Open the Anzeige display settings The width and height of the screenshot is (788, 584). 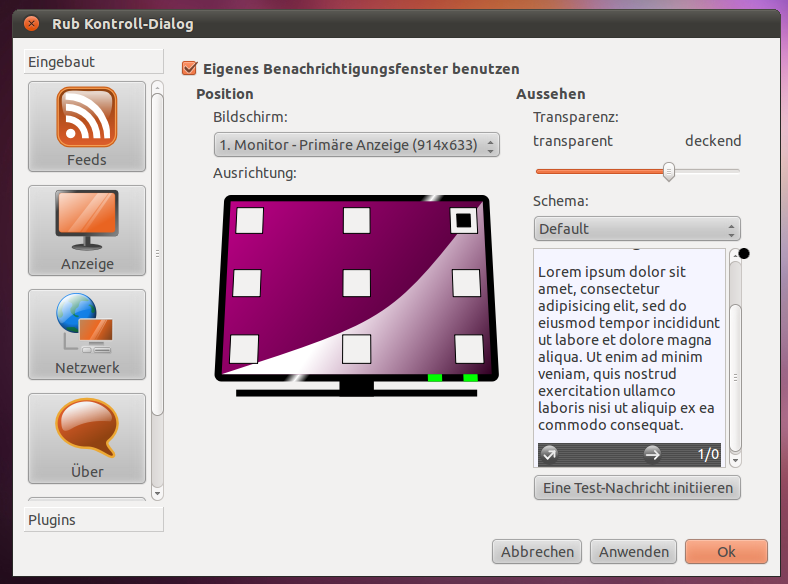click(87, 231)
